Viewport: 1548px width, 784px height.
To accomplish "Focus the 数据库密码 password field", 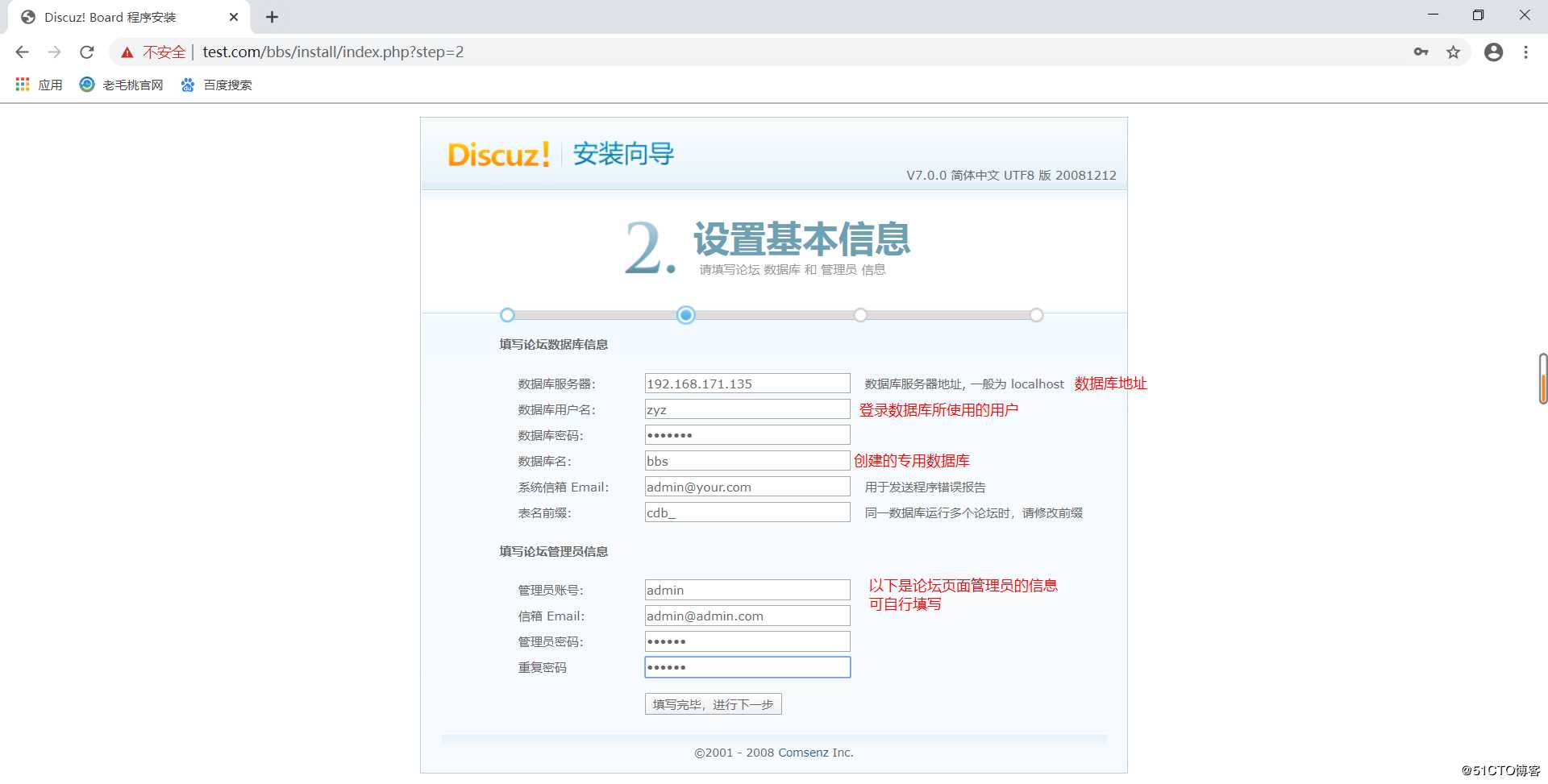I will [x=747, y=435].
